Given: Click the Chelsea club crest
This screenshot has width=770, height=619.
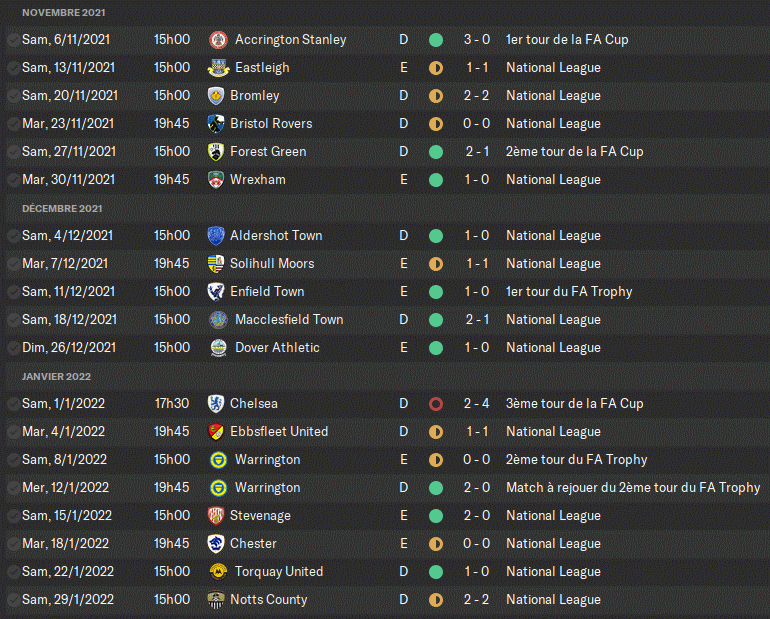Looking at the screenshot, I should point(216,404).
